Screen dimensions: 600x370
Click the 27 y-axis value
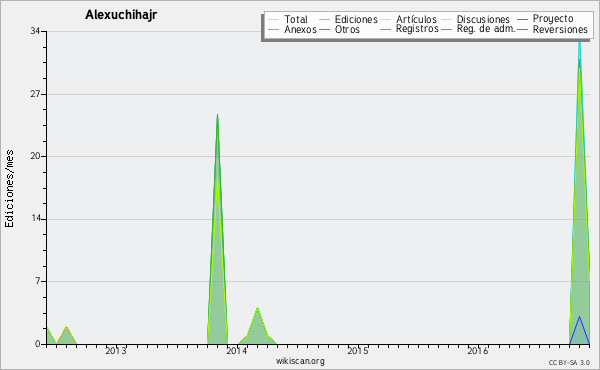point(35,94)
